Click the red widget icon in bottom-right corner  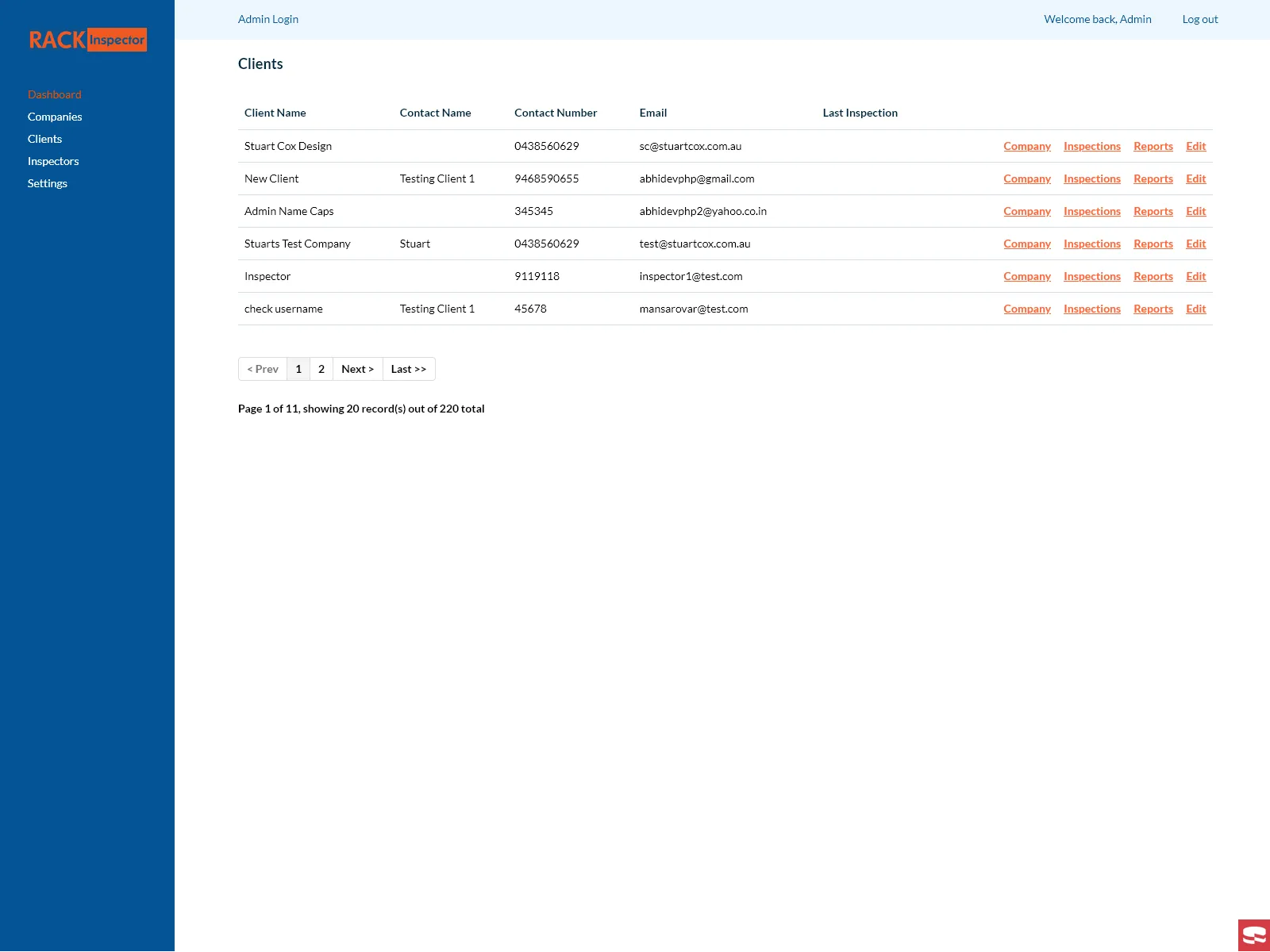coord(1253,935)
